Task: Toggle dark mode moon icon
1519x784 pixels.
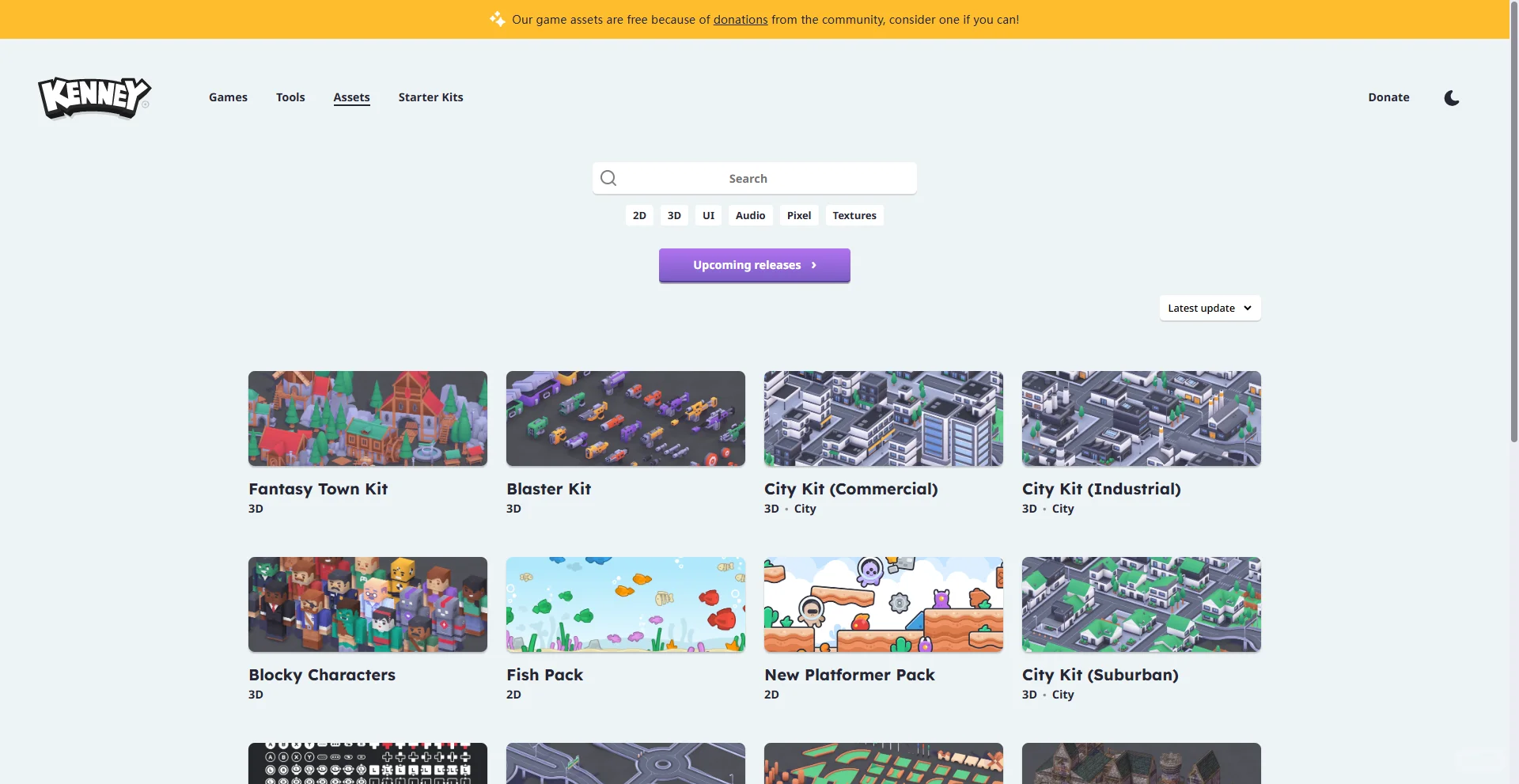Action: (1452, 98)
